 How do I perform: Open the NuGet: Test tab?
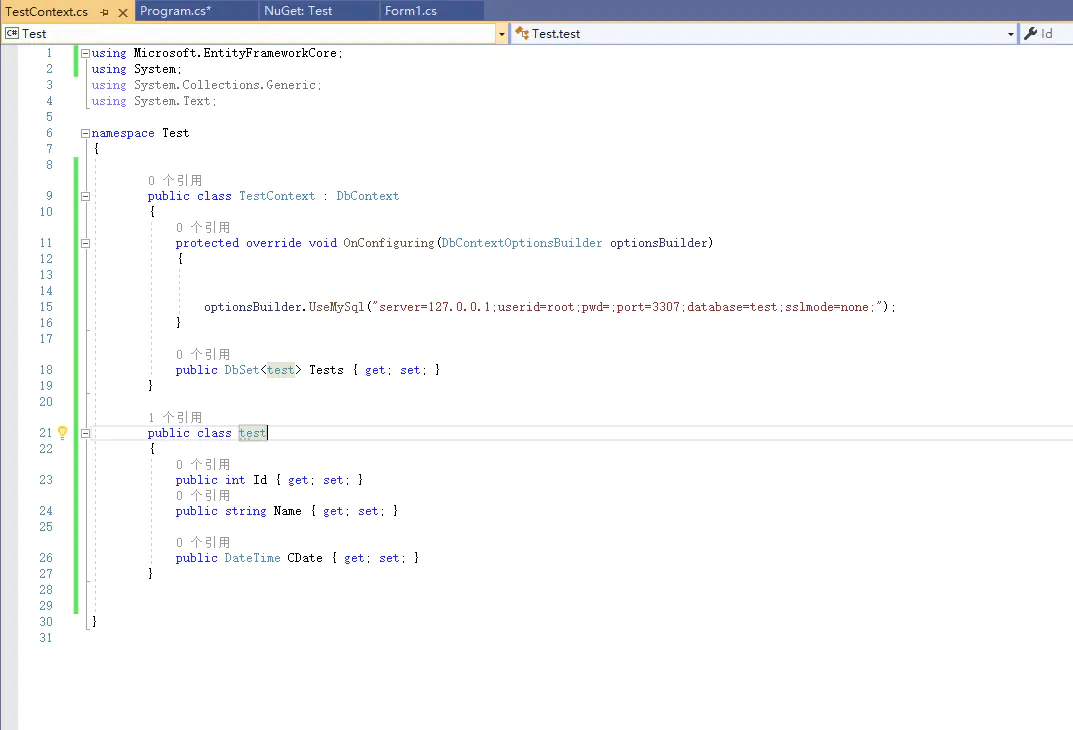[298, 11]
